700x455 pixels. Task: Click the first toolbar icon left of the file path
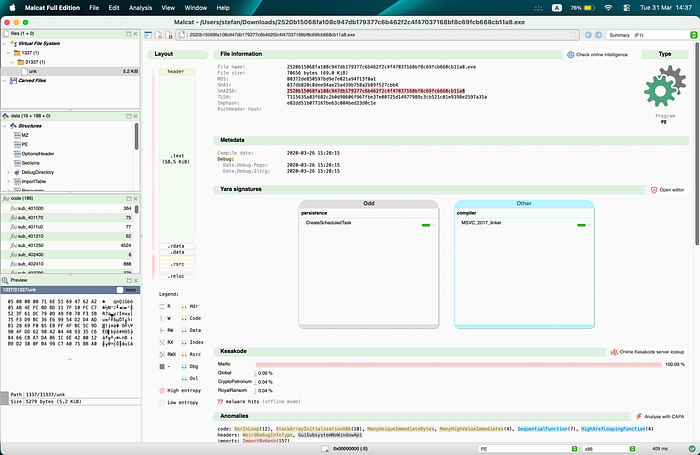point(148,35)
